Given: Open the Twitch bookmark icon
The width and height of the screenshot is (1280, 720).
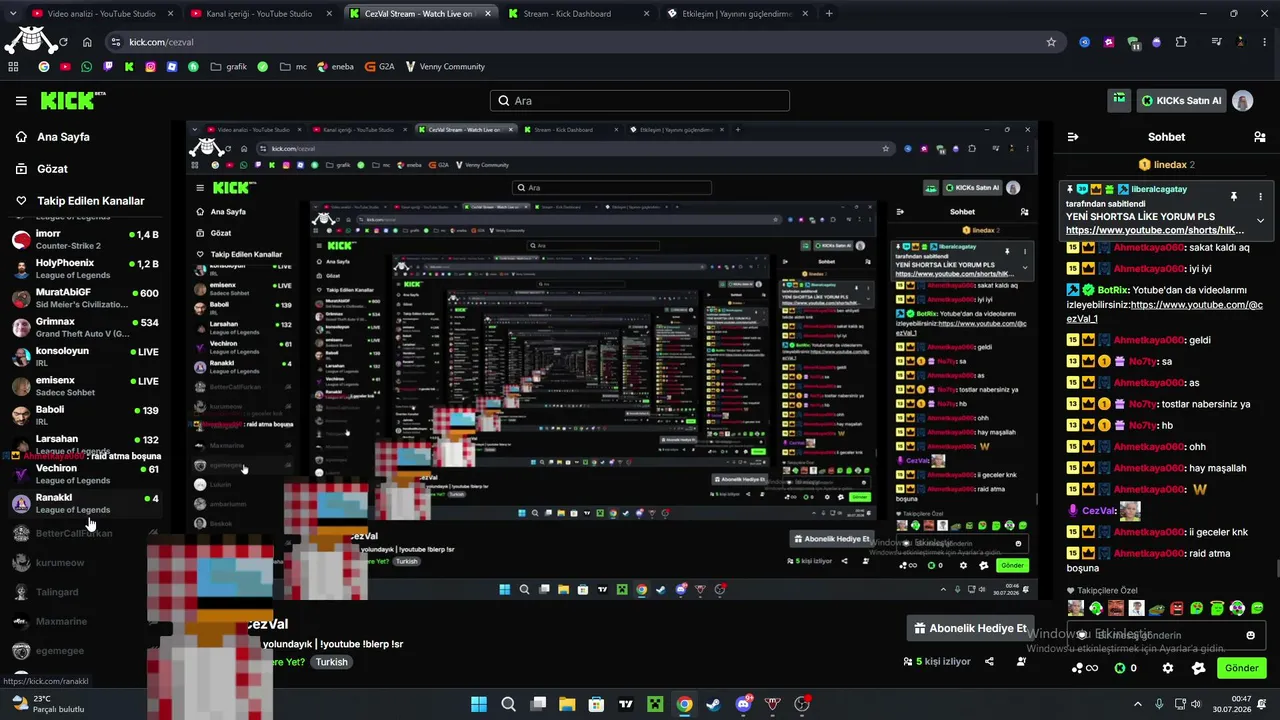Looking at the screenshot, I should (x=108, y=67).
